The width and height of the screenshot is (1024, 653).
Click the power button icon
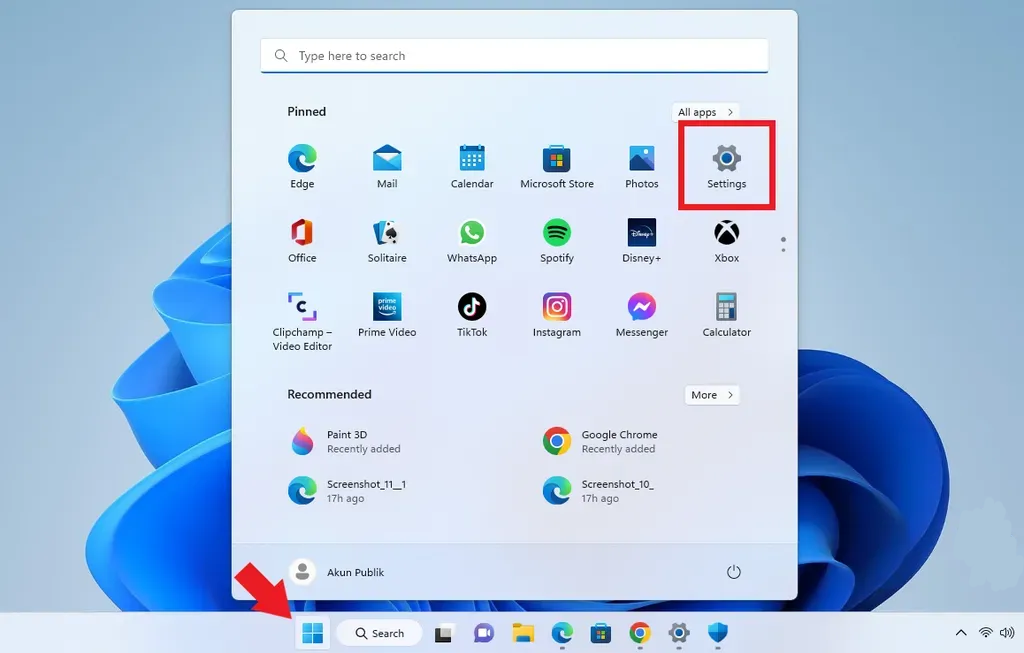point(733,572)
